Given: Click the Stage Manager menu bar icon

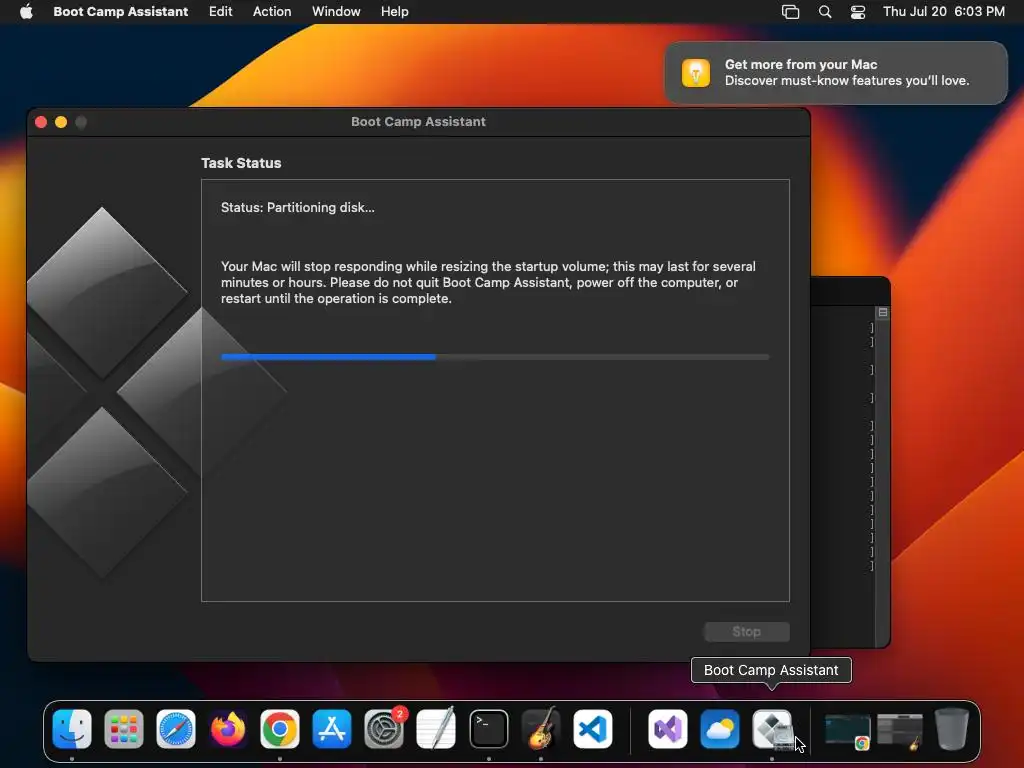Looking at the screenshot, I should (x=790, y=12).
